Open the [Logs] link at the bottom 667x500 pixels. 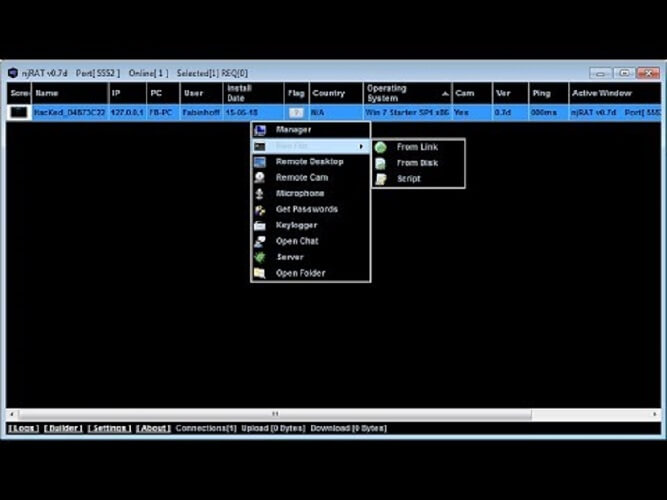click(23, 428)
